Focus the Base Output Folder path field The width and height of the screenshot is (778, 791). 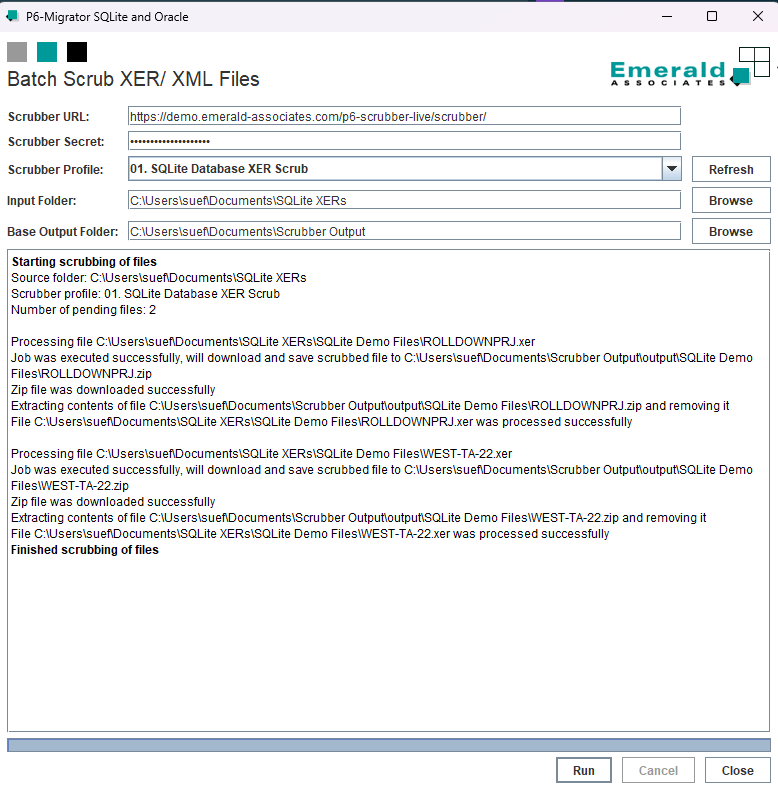tap(404, 231)
